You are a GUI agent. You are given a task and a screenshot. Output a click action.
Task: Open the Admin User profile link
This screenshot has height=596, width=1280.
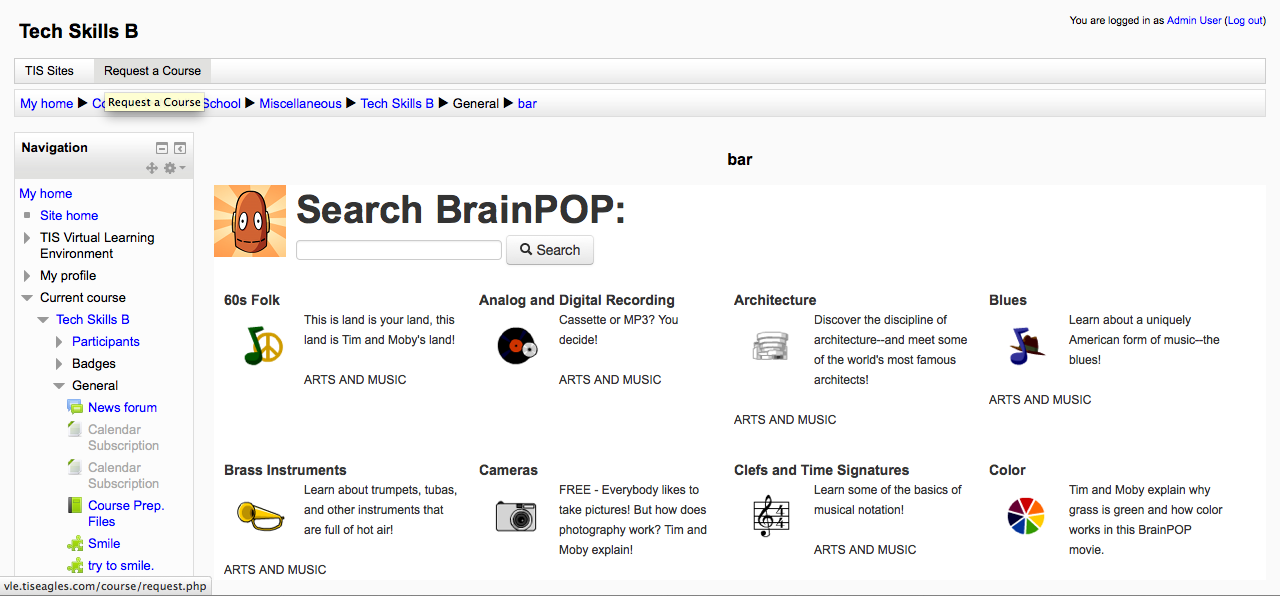click(1194, 20)
